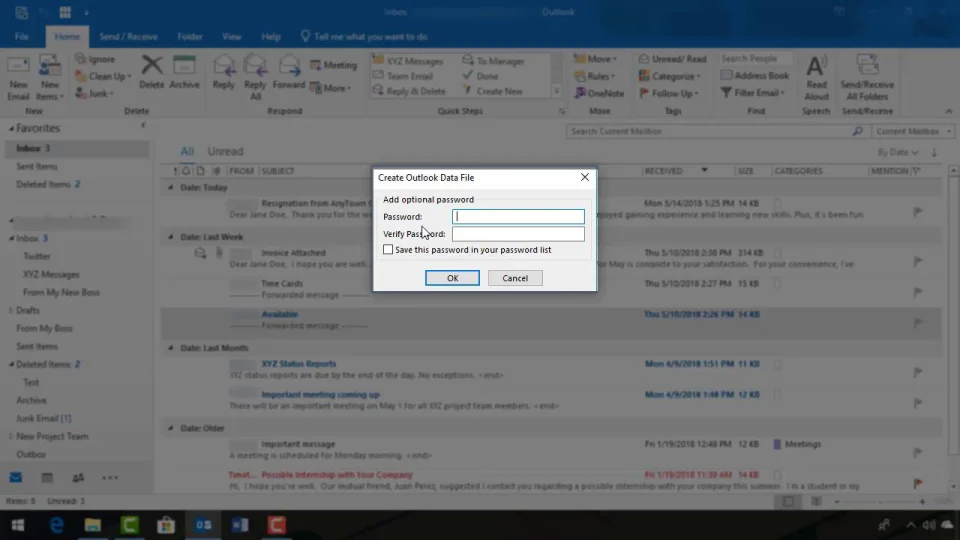Open File Explorer from taskbar
This screenshot has width=960, height=540.
[92, 525]
